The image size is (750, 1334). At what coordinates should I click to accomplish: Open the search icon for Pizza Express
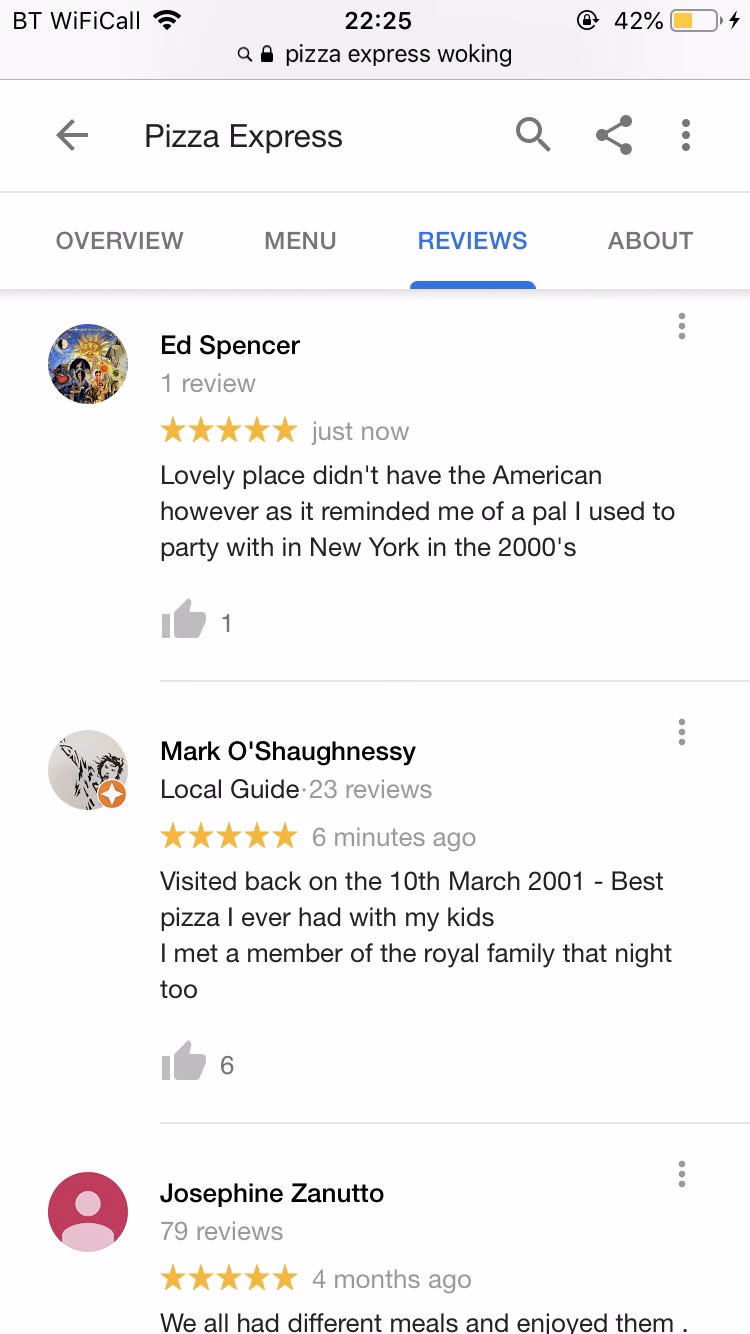tap(533, 135)
